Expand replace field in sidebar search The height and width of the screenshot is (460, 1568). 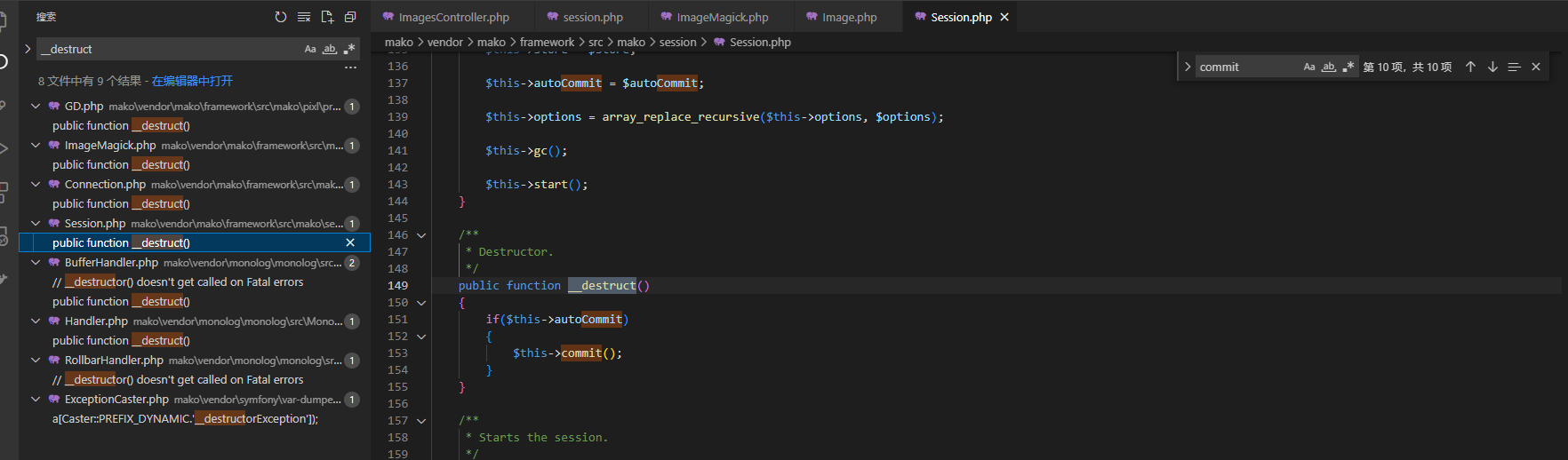[x=28, y=49]
